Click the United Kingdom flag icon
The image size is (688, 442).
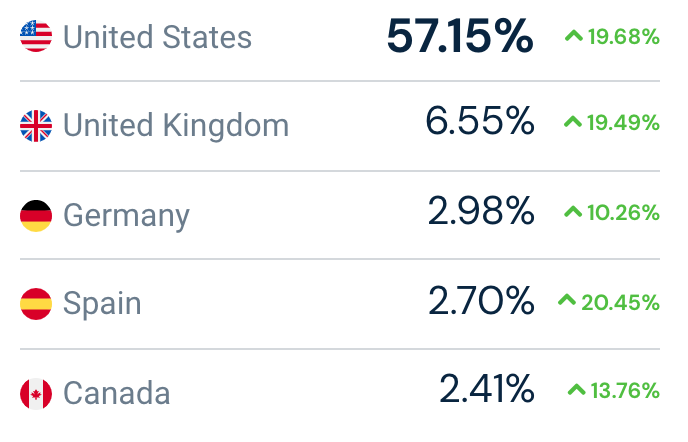point(36,126)
